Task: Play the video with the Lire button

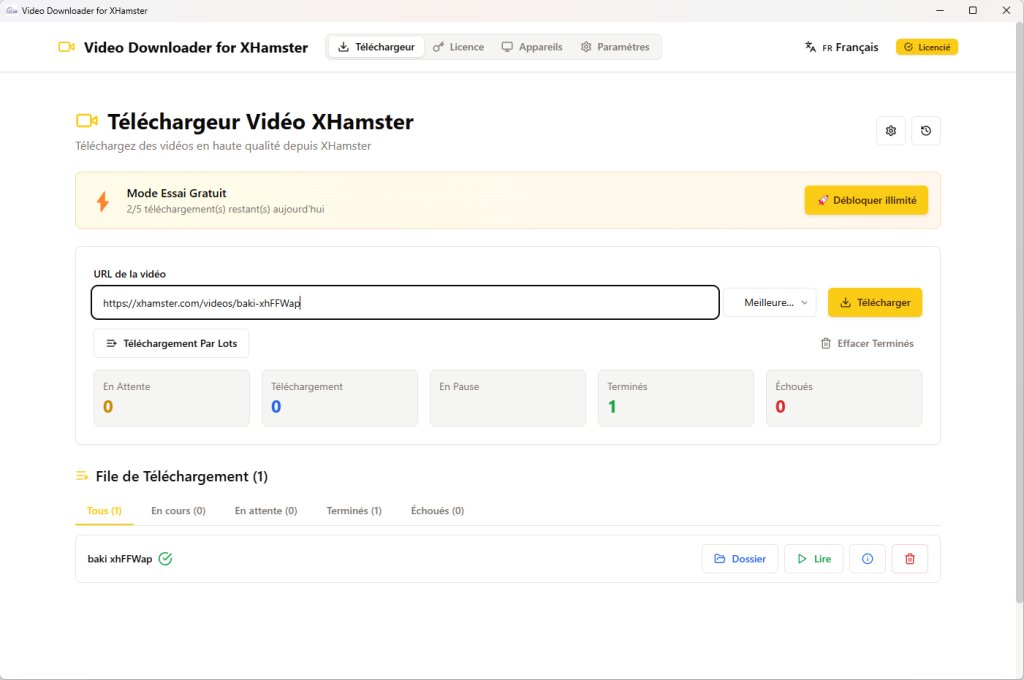Action: point(813,558)
